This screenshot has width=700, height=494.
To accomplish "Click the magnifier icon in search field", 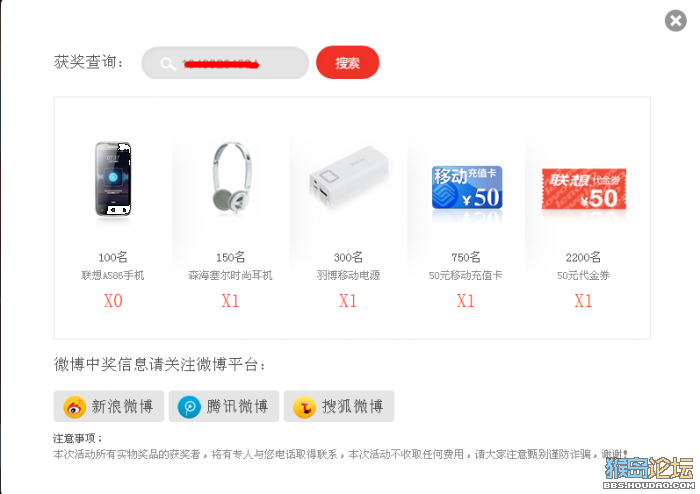I will coord(168,64).
